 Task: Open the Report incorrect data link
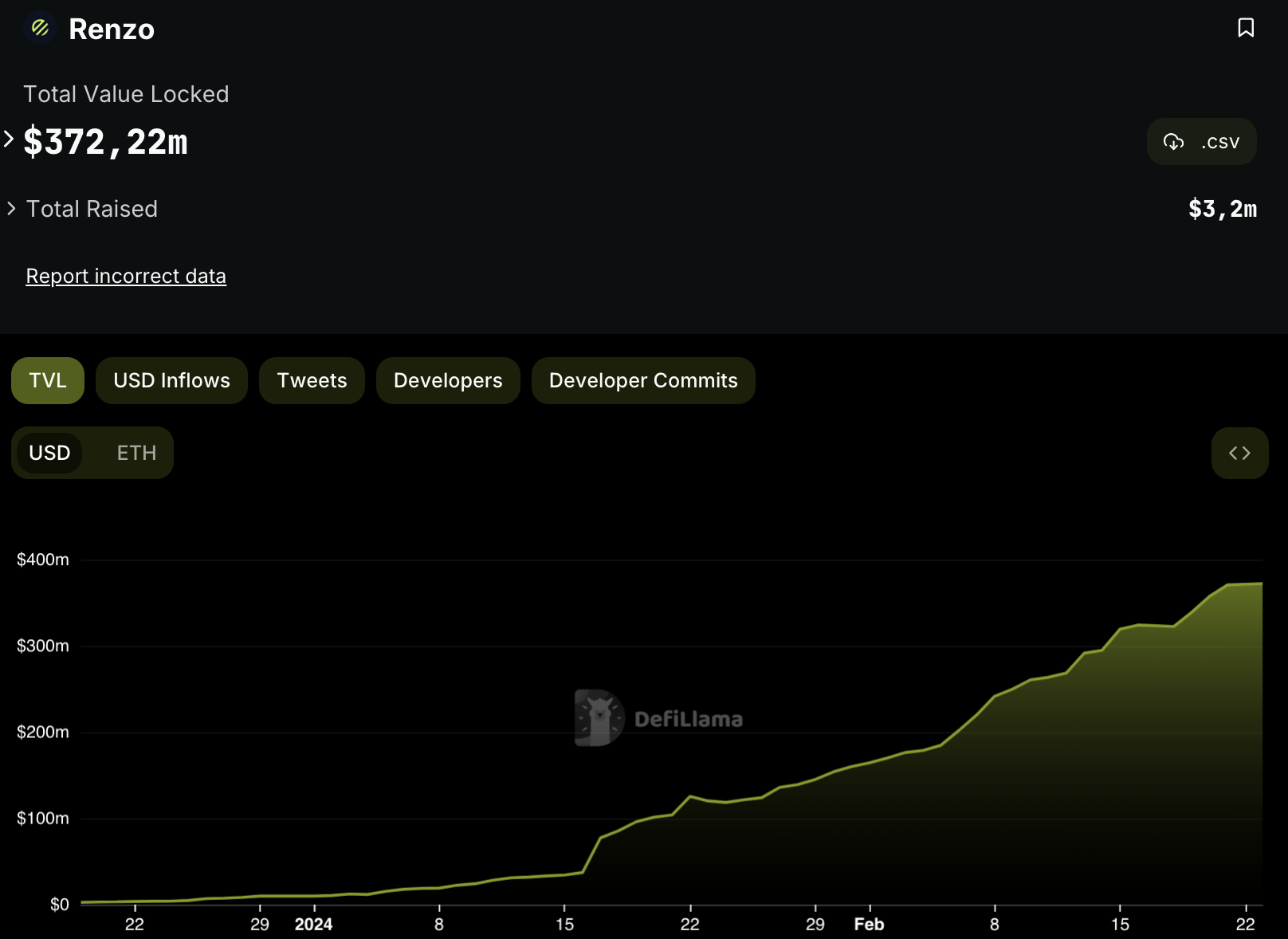[x=126, y=276]
